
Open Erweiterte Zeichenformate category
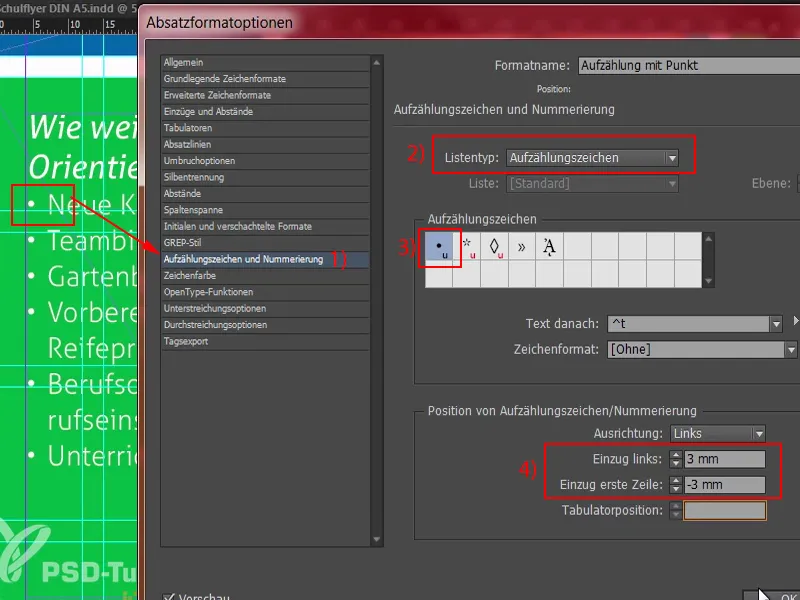pos(265,95)
